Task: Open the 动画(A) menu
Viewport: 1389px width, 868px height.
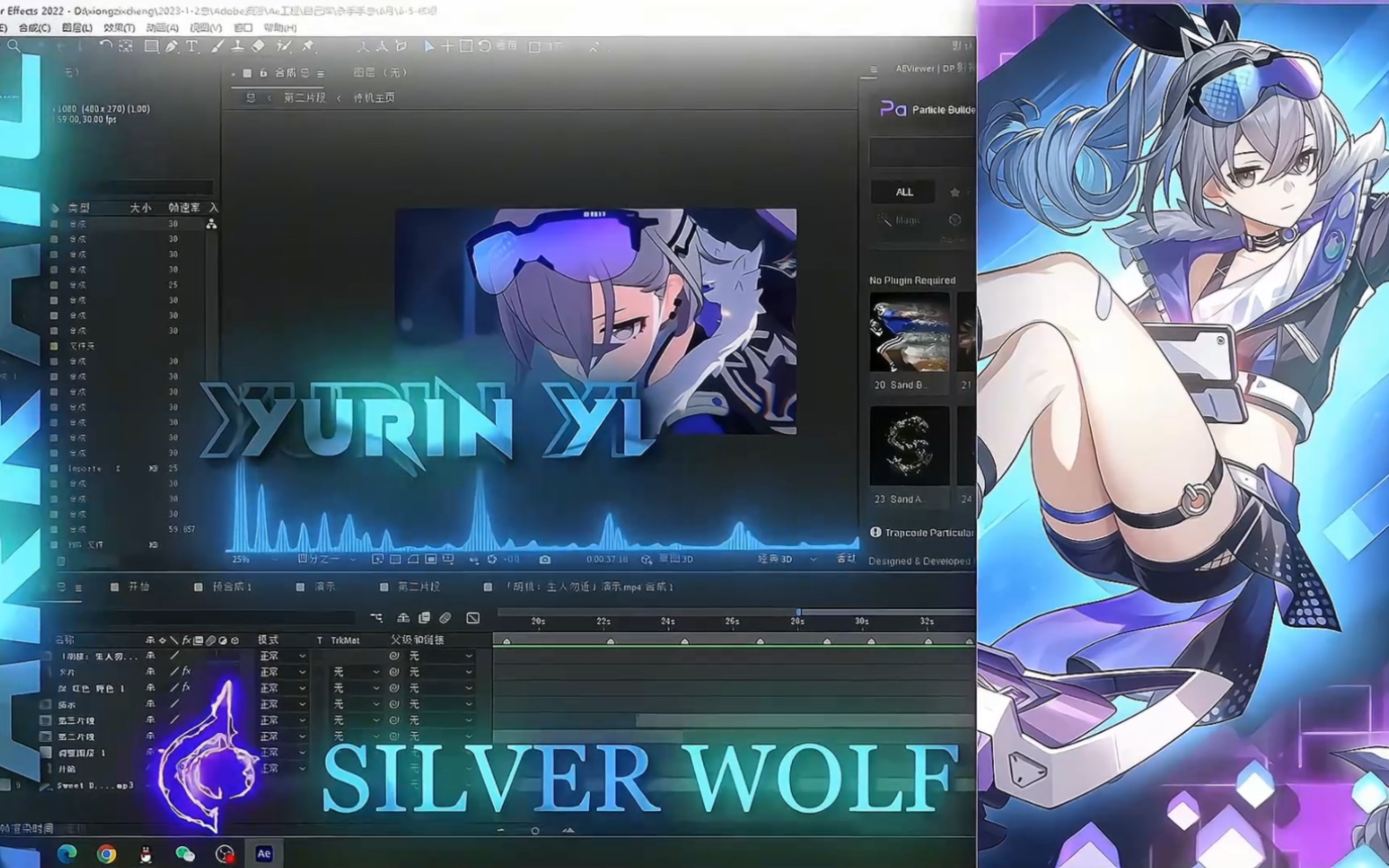Action: (162, 28)
